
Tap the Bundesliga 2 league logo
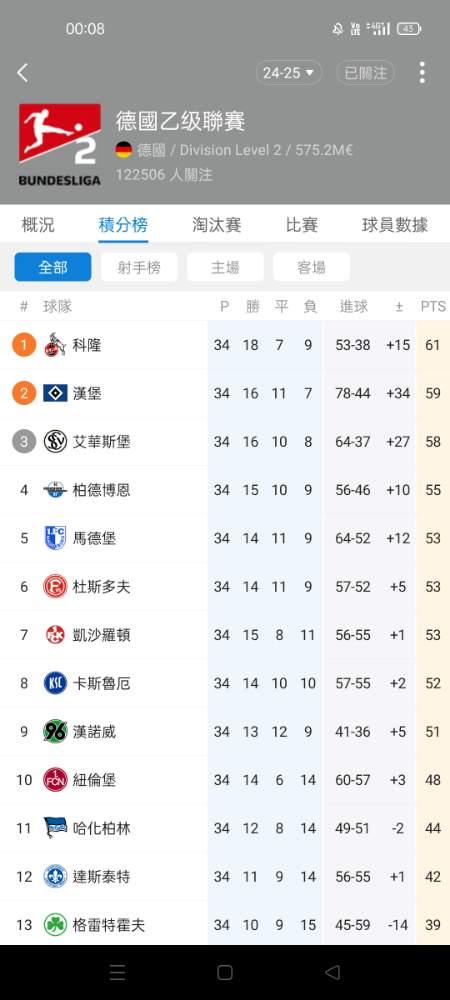[59, 145]
